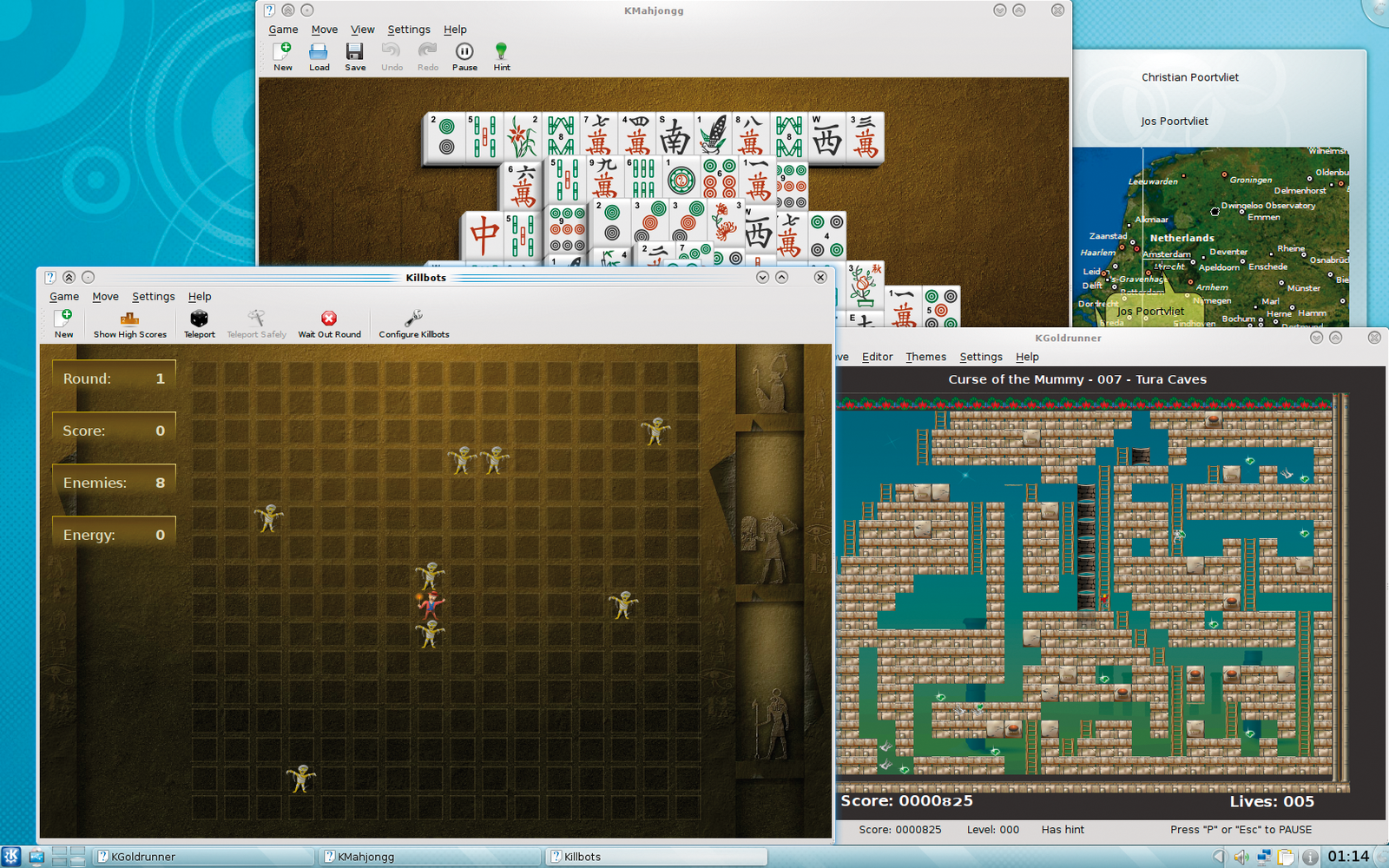Click the help question-mark icon in KMahjongg titlebar
This screenshot has width=1389, height=868.
pyautogui.click(x=269, y=10)
